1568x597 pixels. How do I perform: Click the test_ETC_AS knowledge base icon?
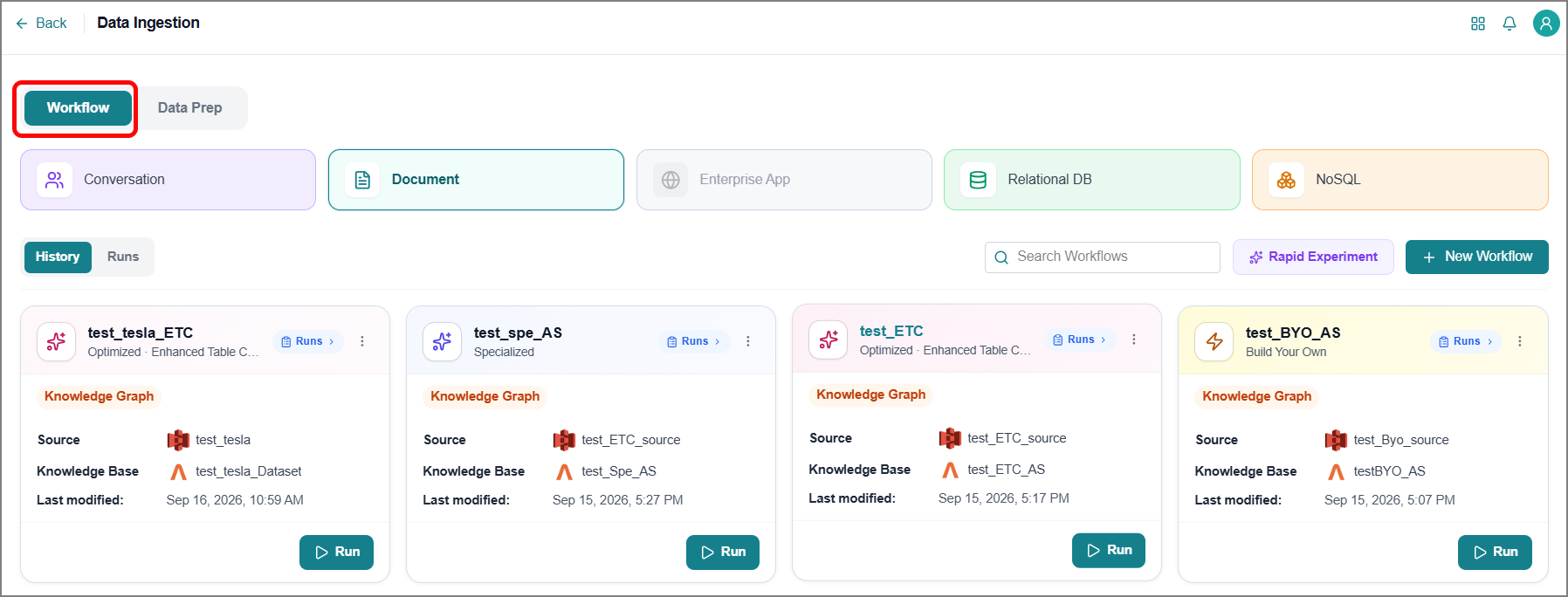pos(950,470)
